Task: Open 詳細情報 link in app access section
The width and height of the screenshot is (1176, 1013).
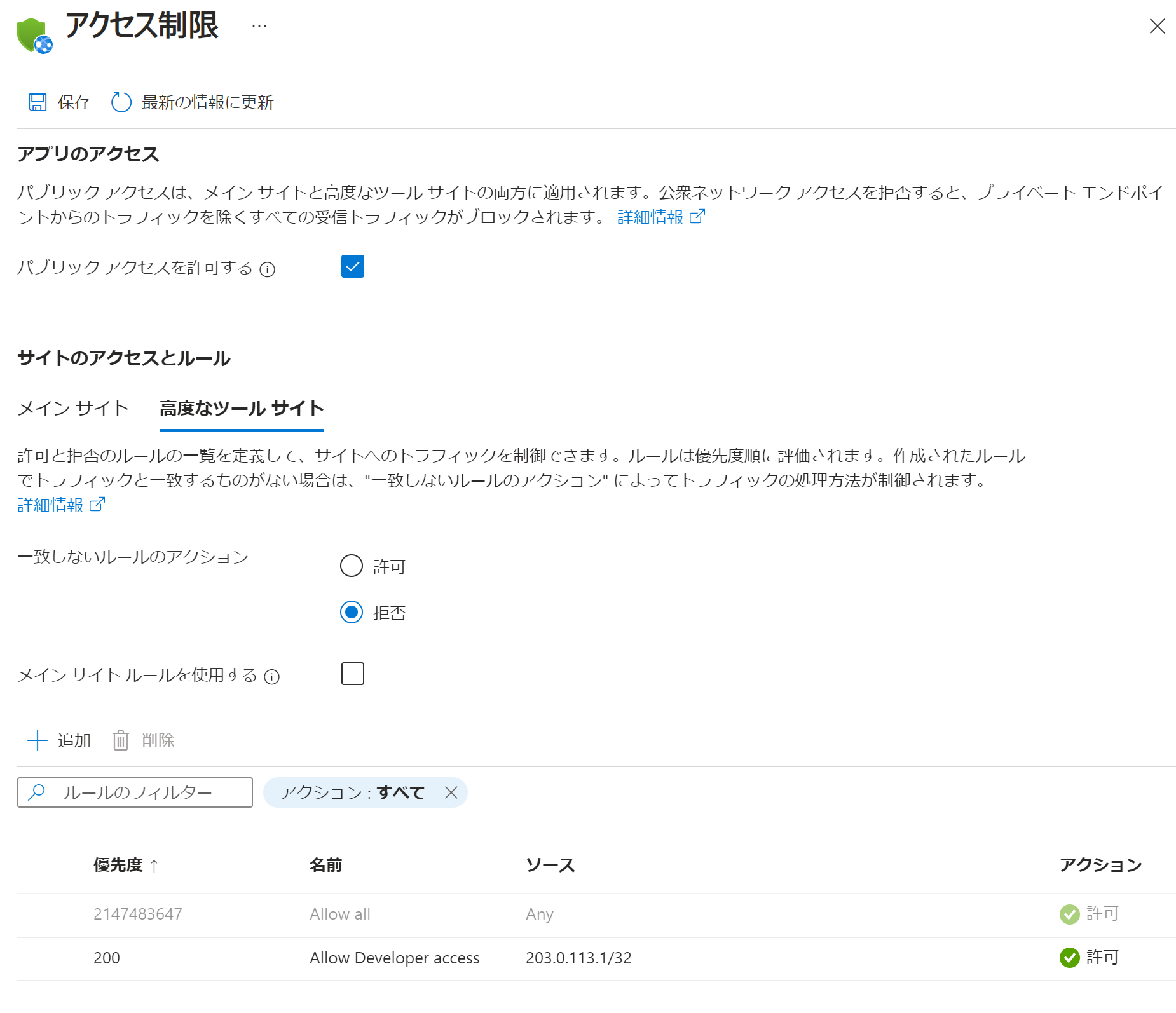Action: [661, 217]
